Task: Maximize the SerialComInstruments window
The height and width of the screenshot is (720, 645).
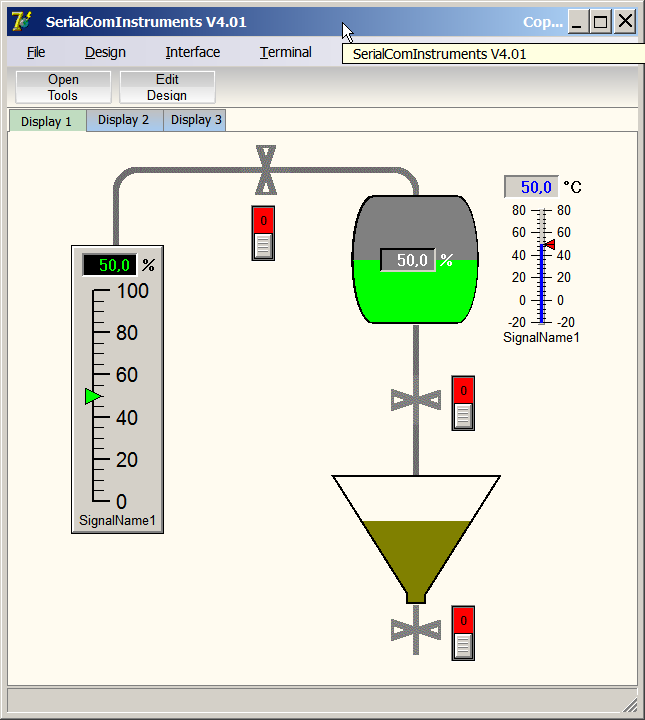Action: coord(600,21)
